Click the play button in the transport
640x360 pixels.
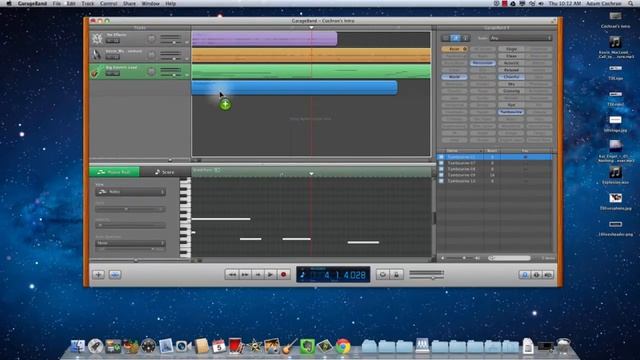(x=270, y=275)
